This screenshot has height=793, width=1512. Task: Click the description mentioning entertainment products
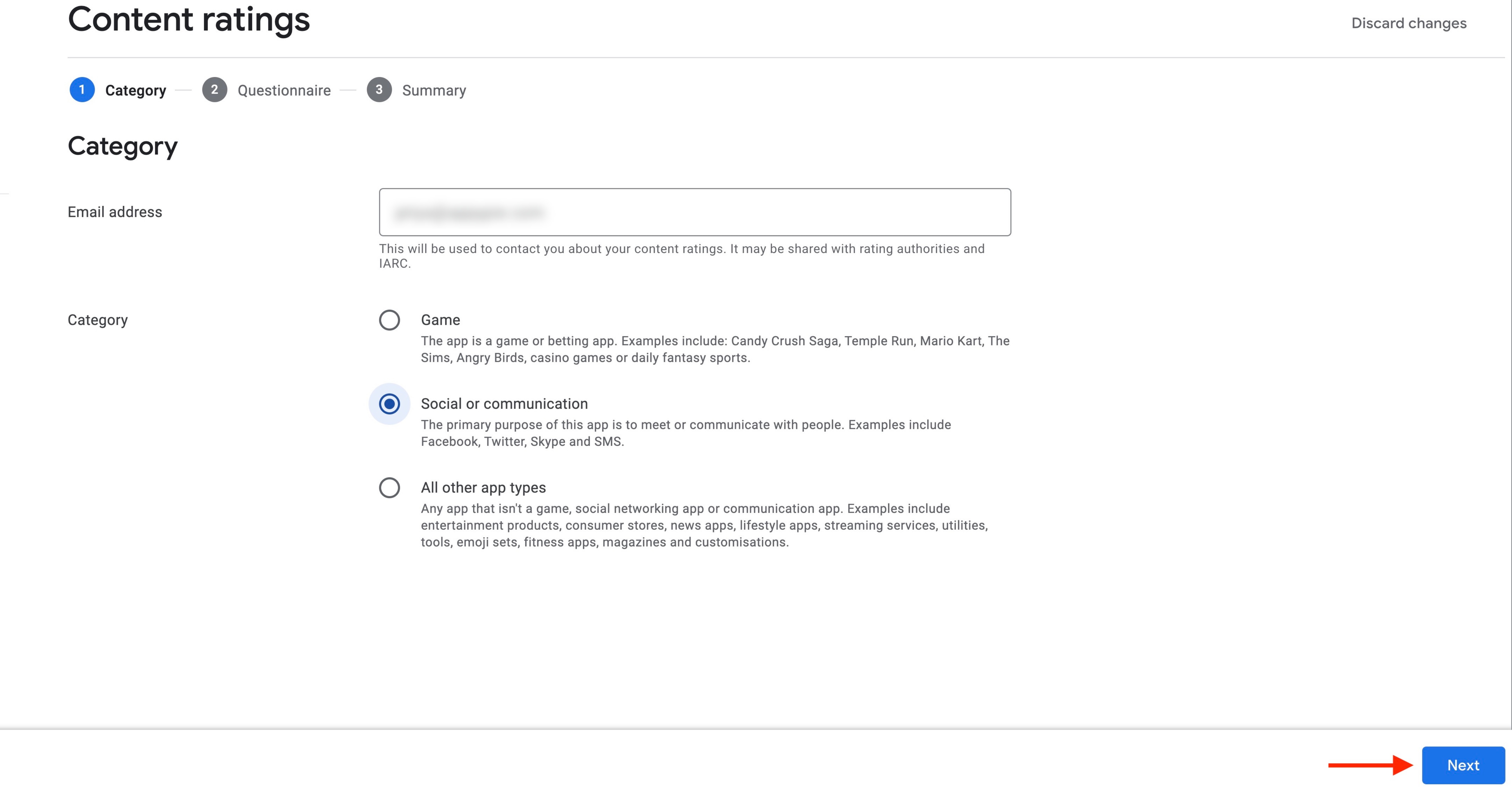(x=704, y=526)
